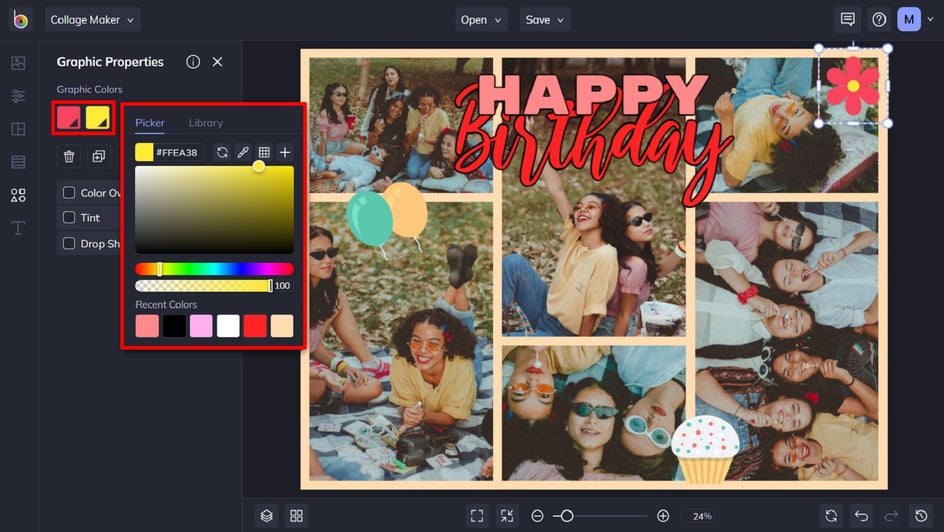Open the account avatar M menu
Viewport: 944px width, 532px height.
tap(909, 20)
